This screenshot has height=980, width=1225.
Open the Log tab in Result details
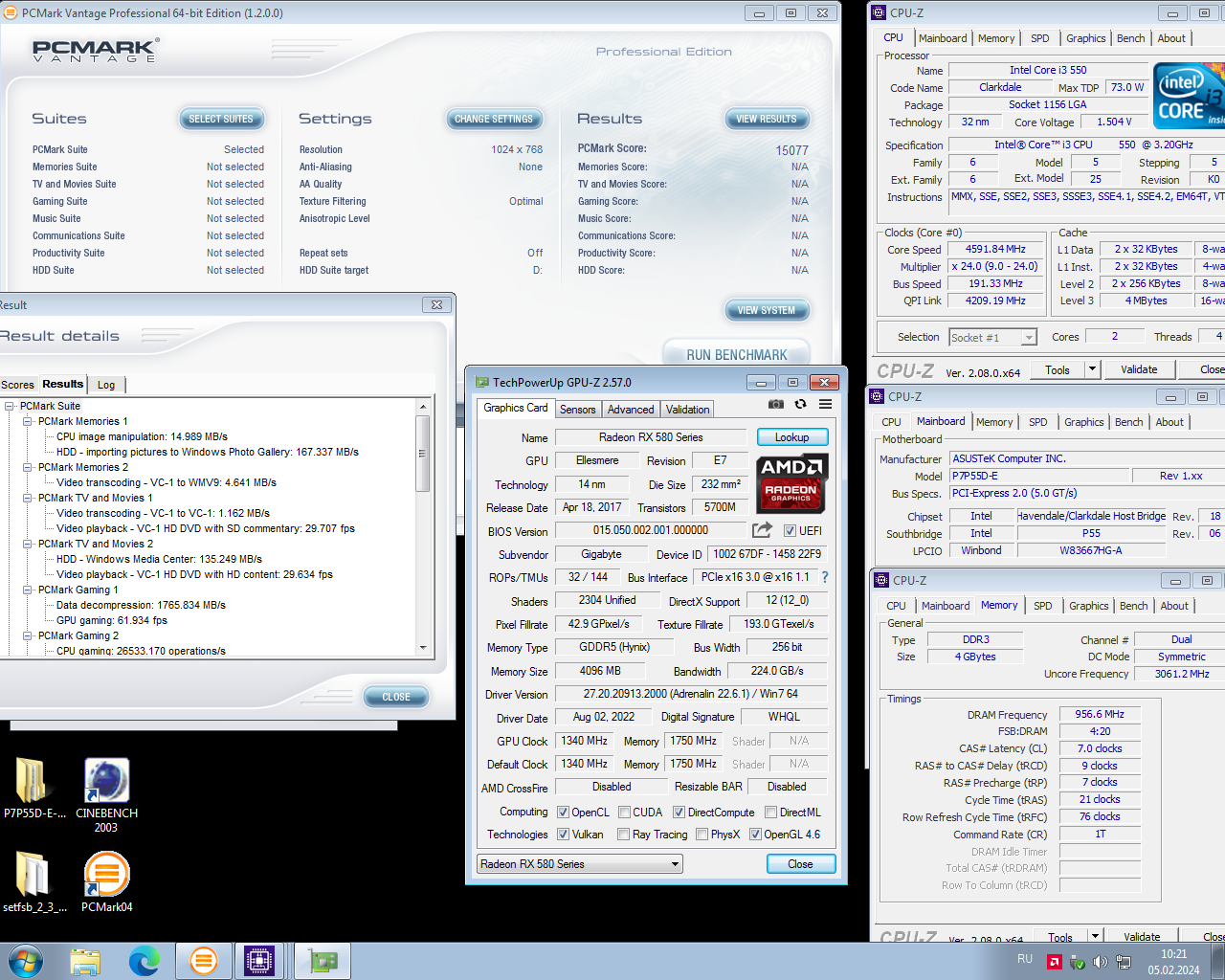[106, 385]
